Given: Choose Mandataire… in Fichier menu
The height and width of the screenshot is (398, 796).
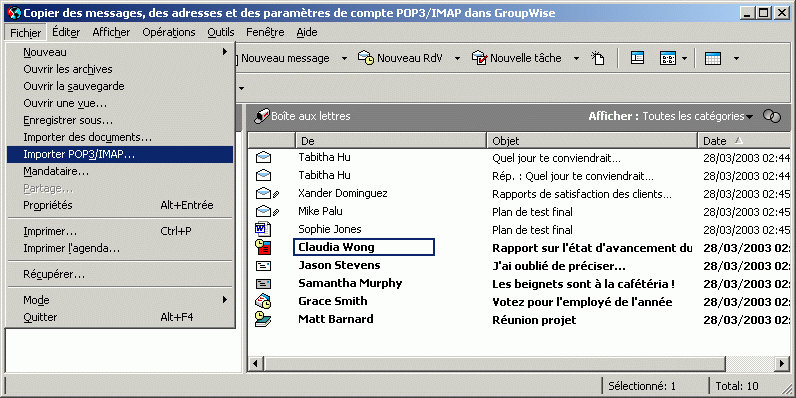Looking at the screenshot, I should pos(120,172).
